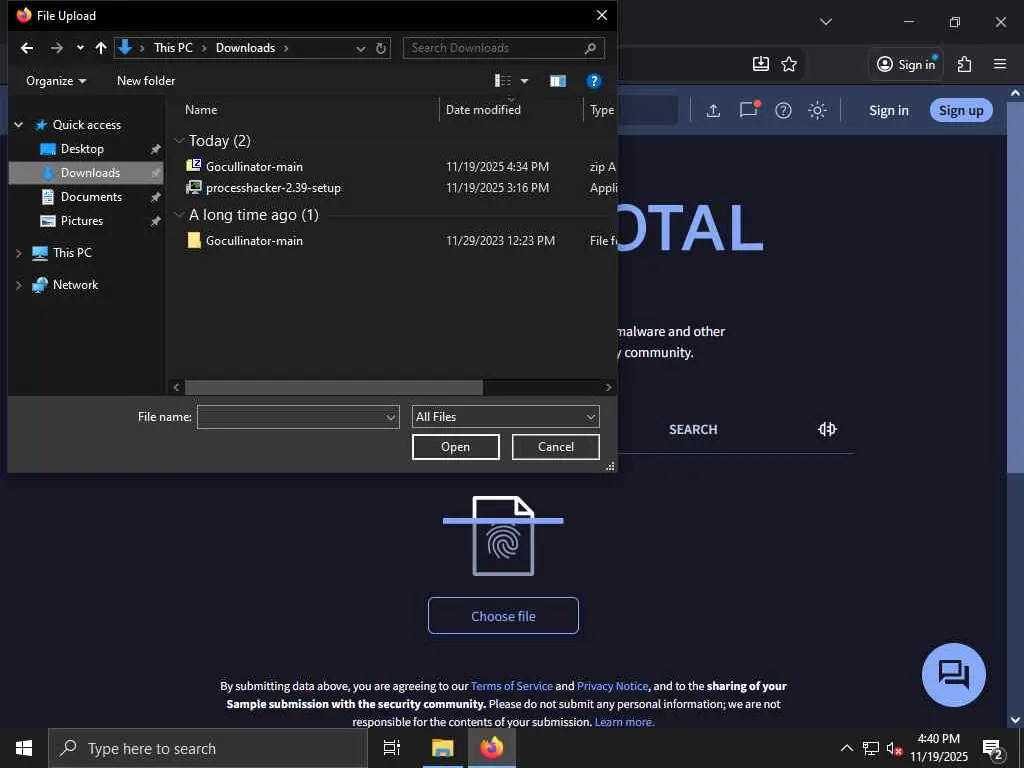
Task: Go up one folder level
Action: click(x=101, y=48)
